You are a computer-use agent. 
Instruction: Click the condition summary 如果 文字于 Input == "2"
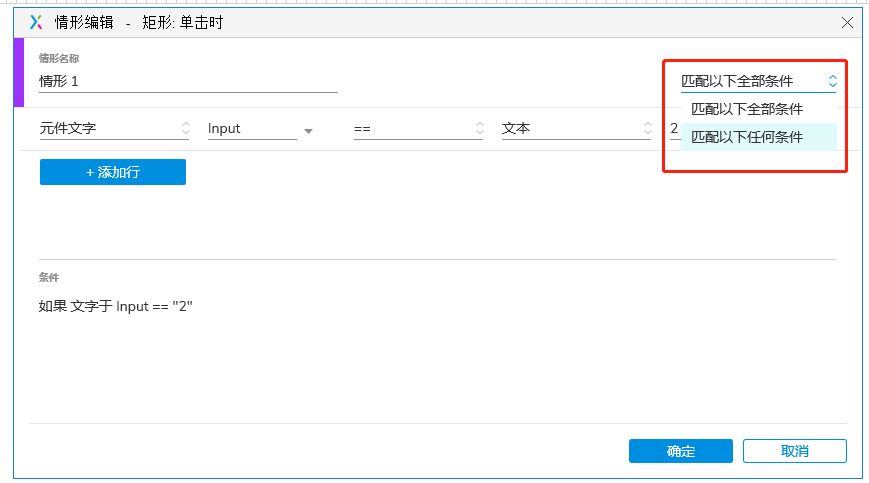(x=115, y=306)
